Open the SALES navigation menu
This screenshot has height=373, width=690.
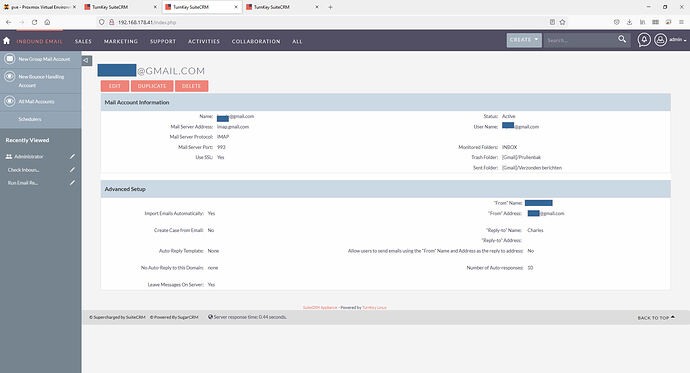coord(83,41)
